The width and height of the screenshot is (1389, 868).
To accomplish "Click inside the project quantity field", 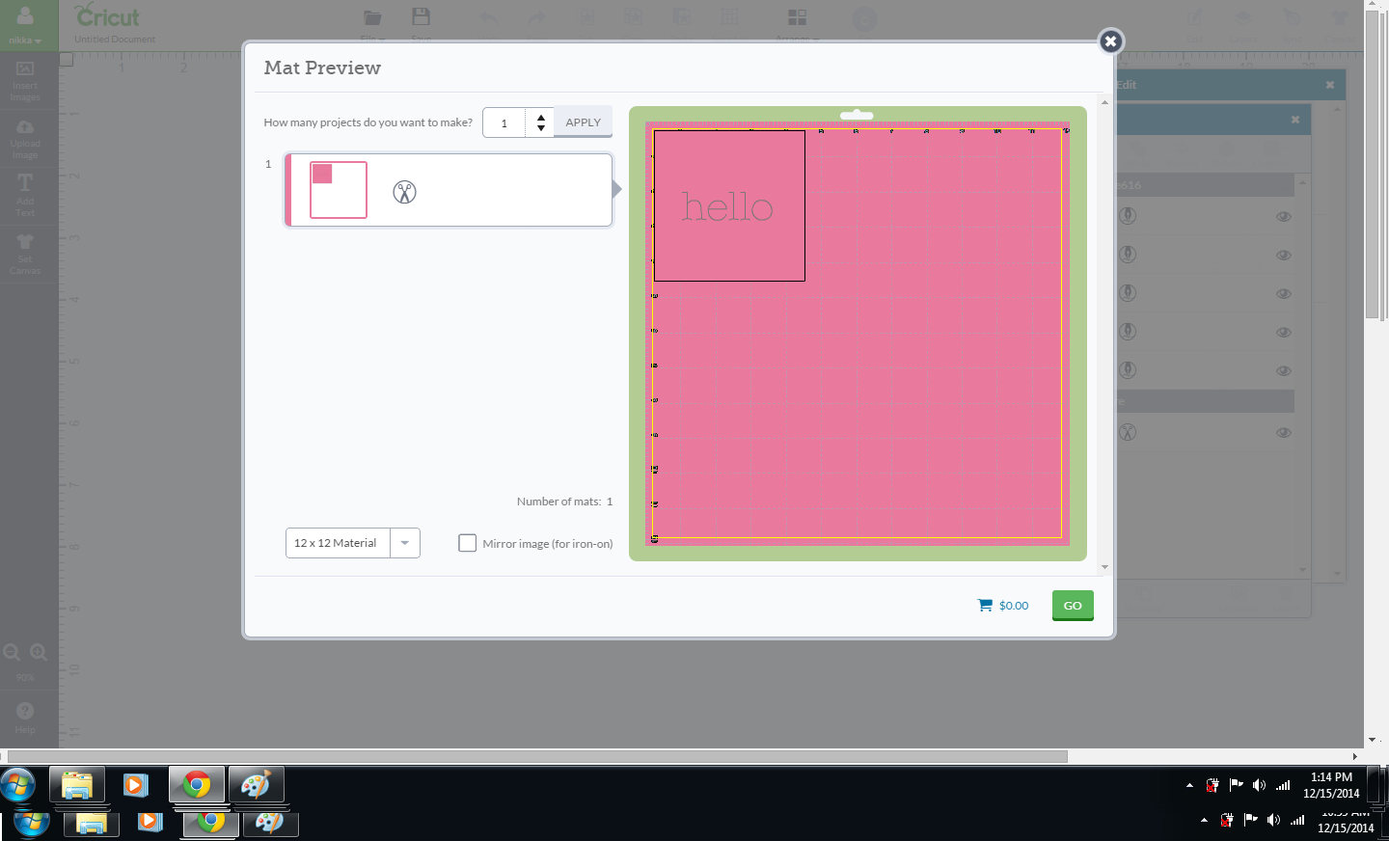I will click(x=504, y=122).
